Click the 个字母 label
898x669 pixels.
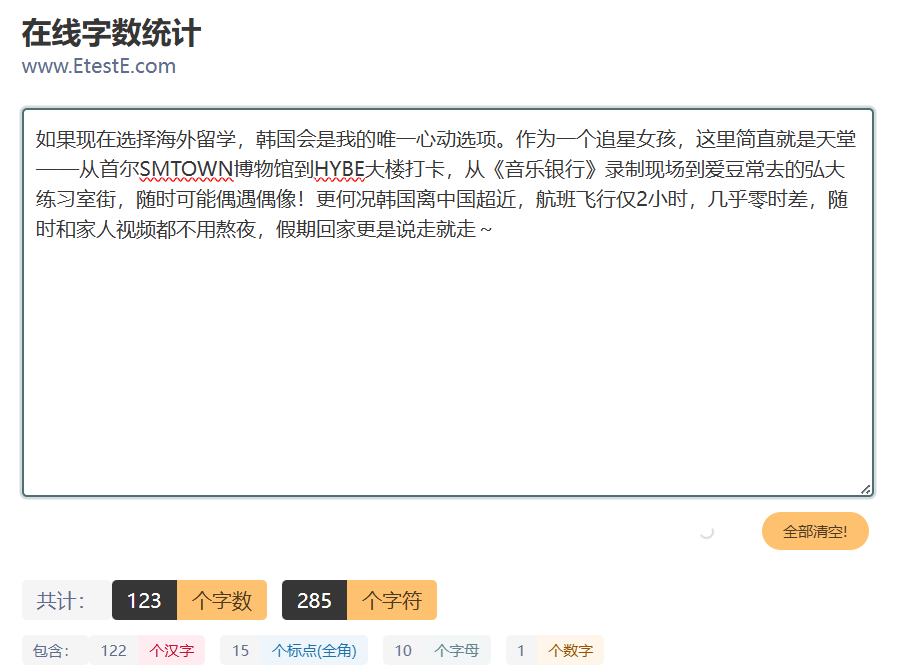click(x=456, y=650)
